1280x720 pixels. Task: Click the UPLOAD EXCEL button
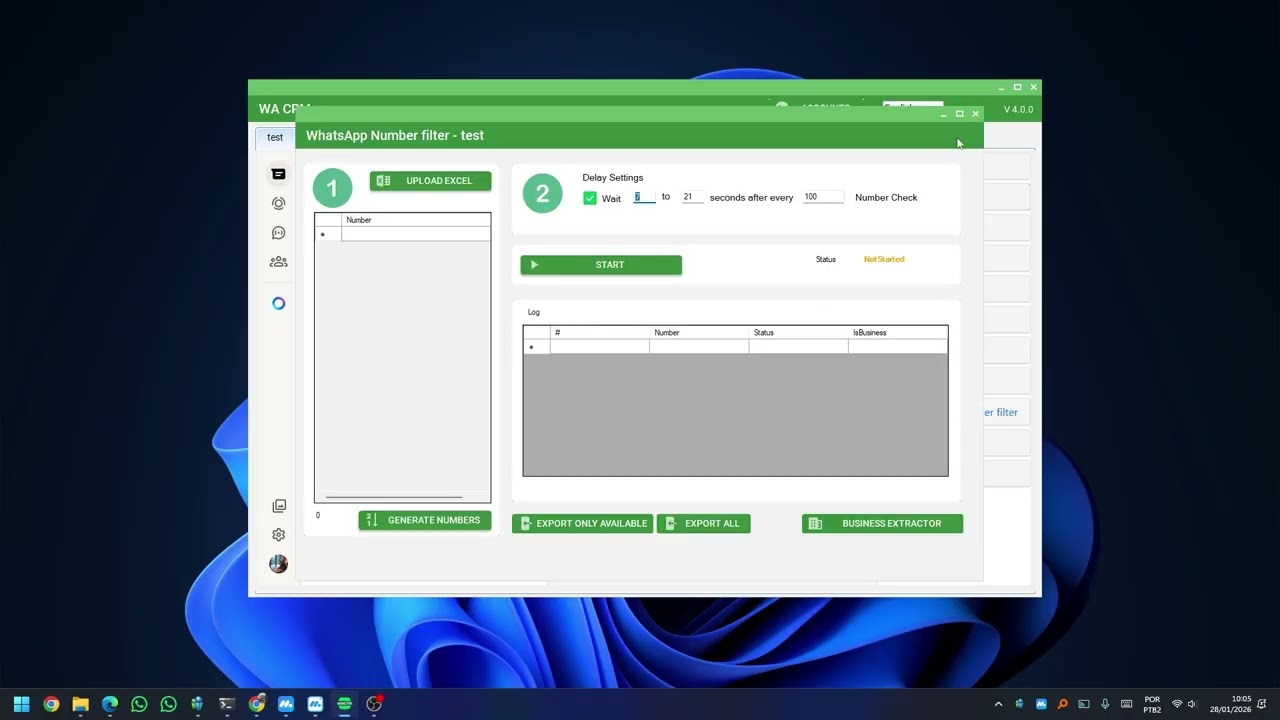click(x=430, y=181)
